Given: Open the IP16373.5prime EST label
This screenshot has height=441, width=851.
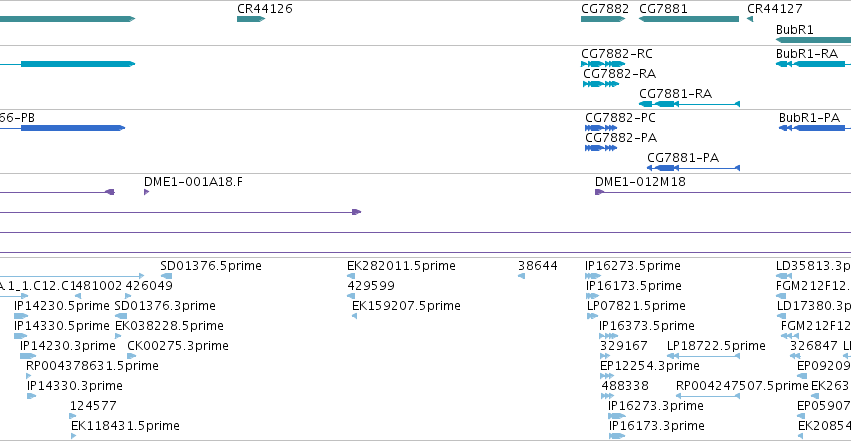Looking at the screenshot, I should tap(647, 326).
